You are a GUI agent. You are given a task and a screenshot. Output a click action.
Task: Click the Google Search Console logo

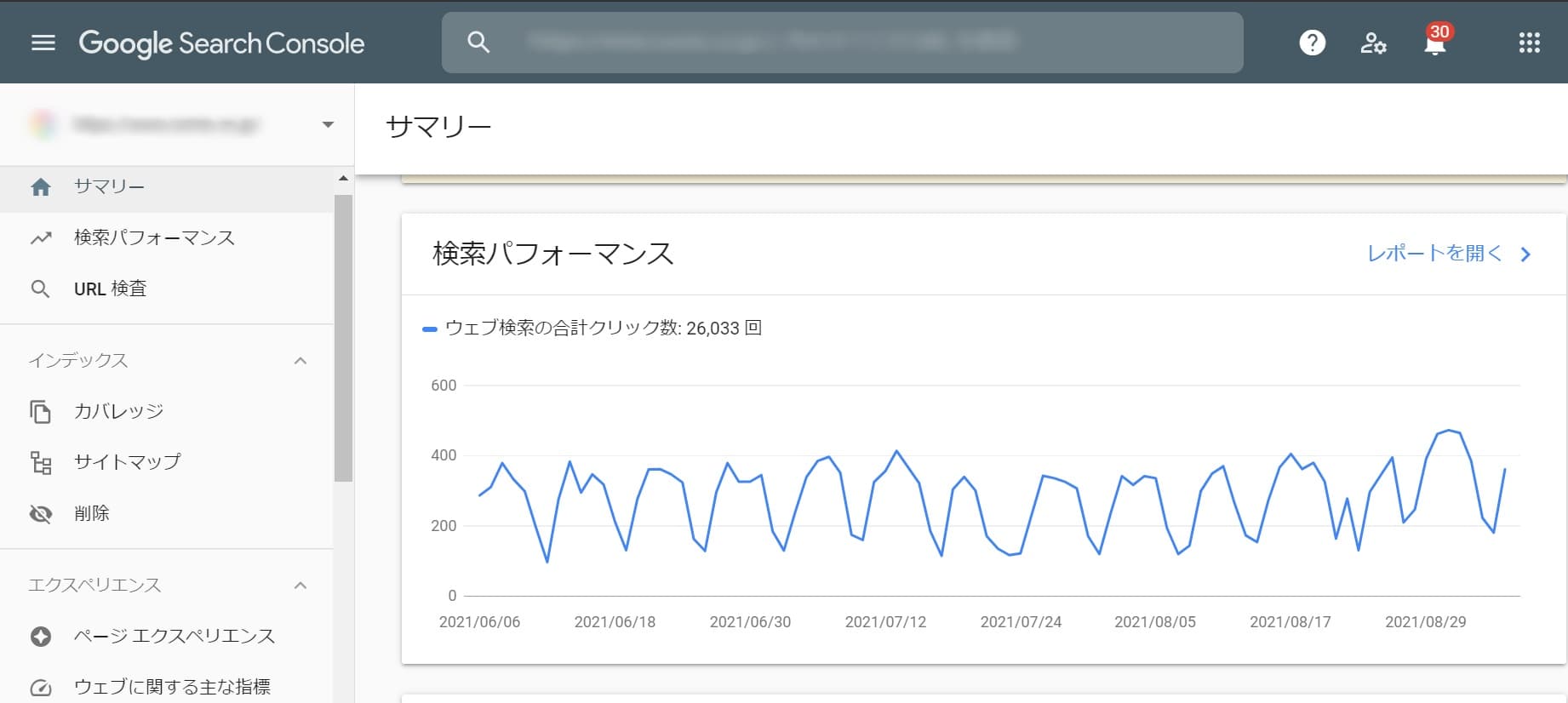[221, 43]
